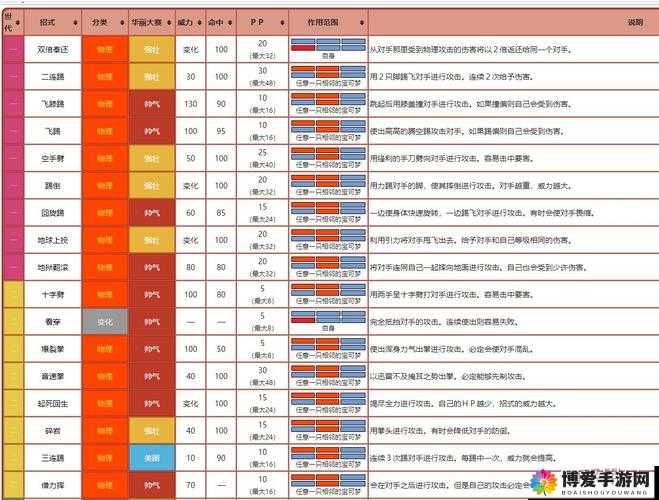Sort by 命中 column arrow
Viewport: 659px width, 500px height.
click(230, 23)
